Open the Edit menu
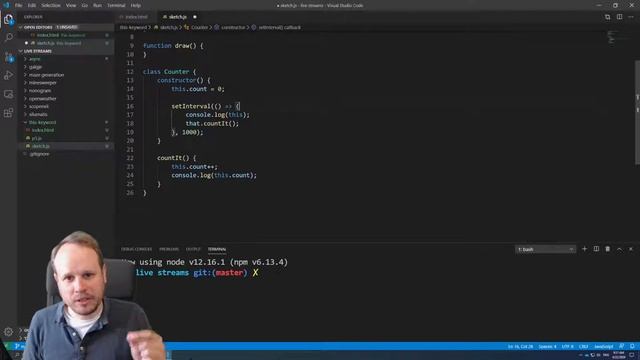Screen dimensions: 640x360 pos(32,5)
